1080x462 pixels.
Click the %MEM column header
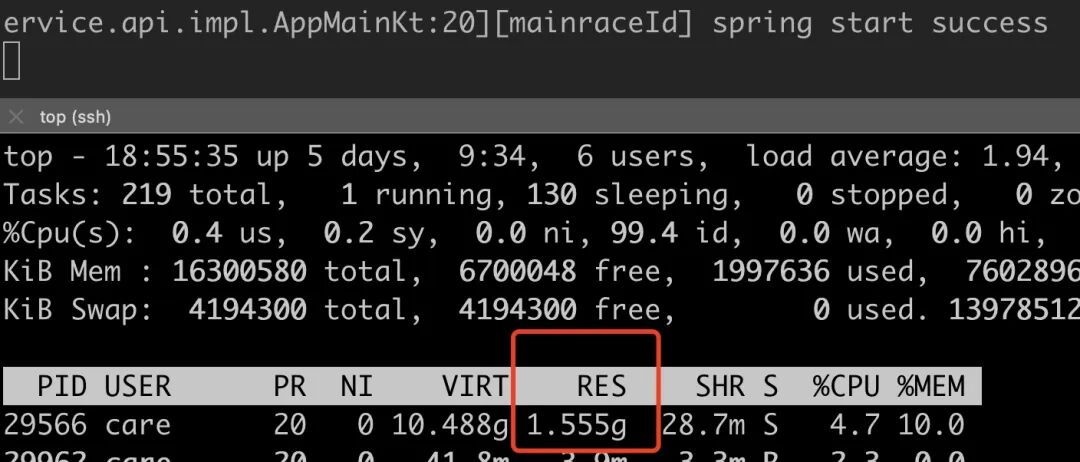coord(931,386)
